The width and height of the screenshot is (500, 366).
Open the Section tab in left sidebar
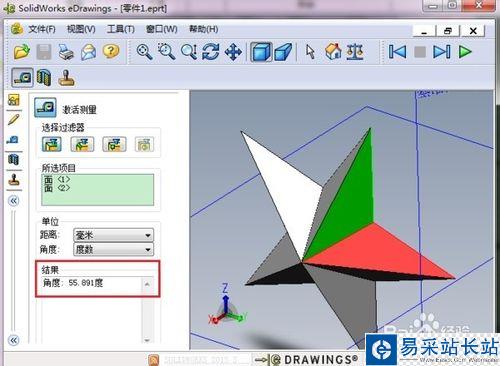(13, 159)
